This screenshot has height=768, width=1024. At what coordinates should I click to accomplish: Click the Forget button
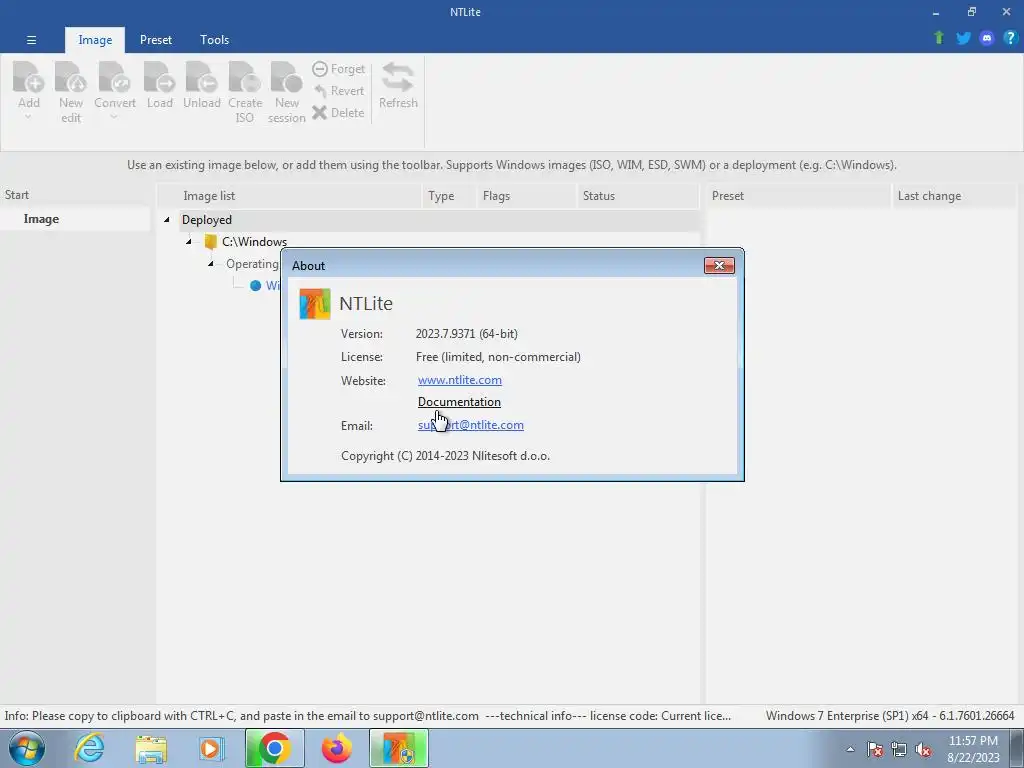tap(338, 69)
